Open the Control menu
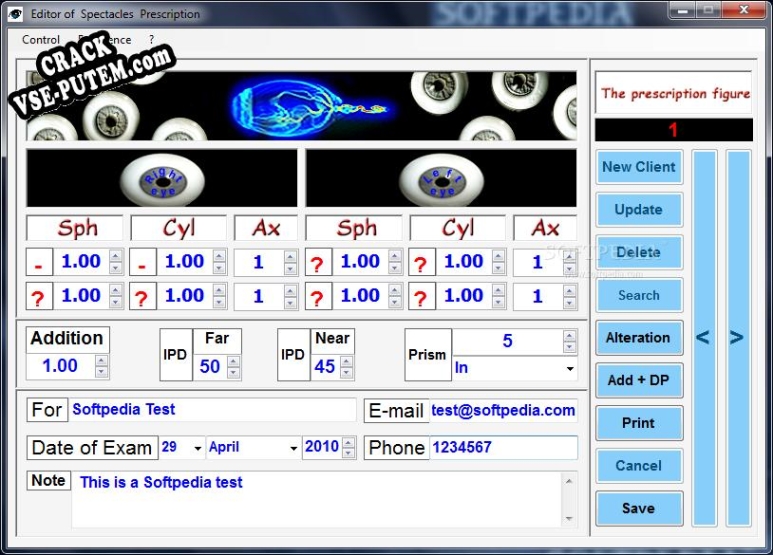 click(x=41, y=39)
